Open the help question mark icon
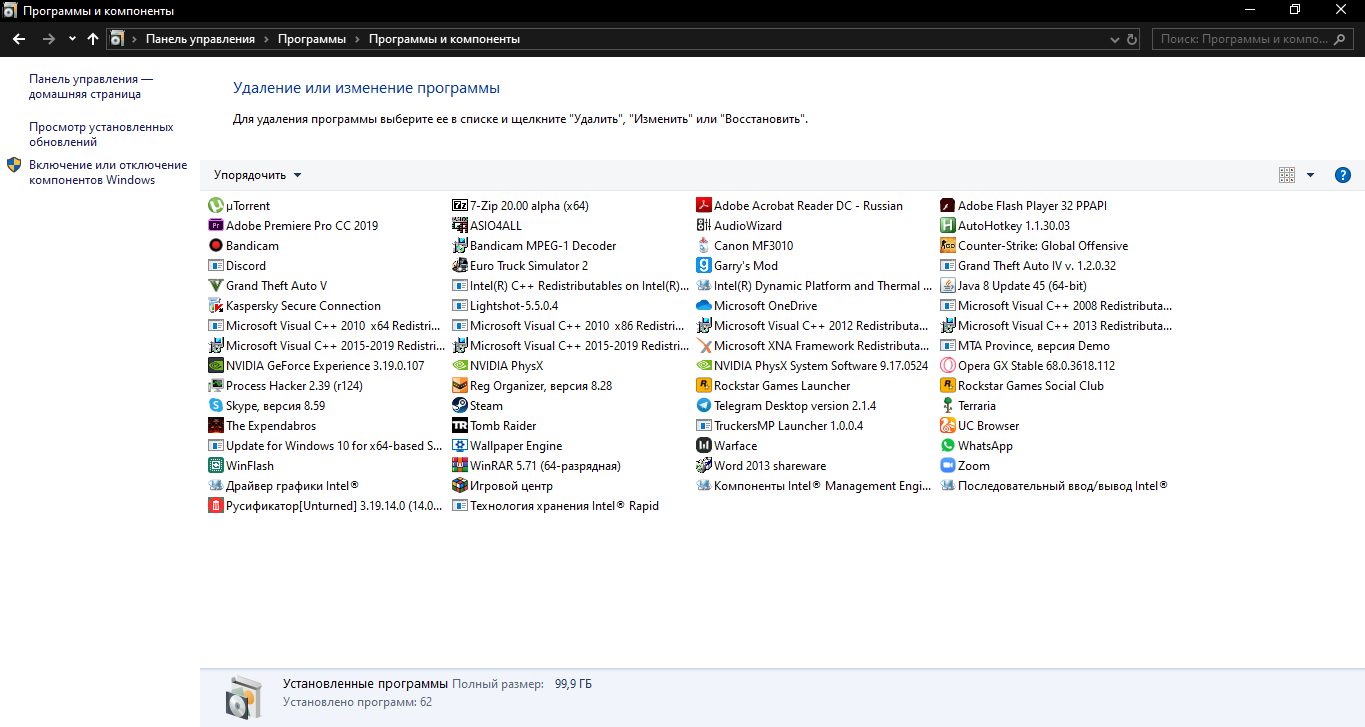 tap(1343, 175)
